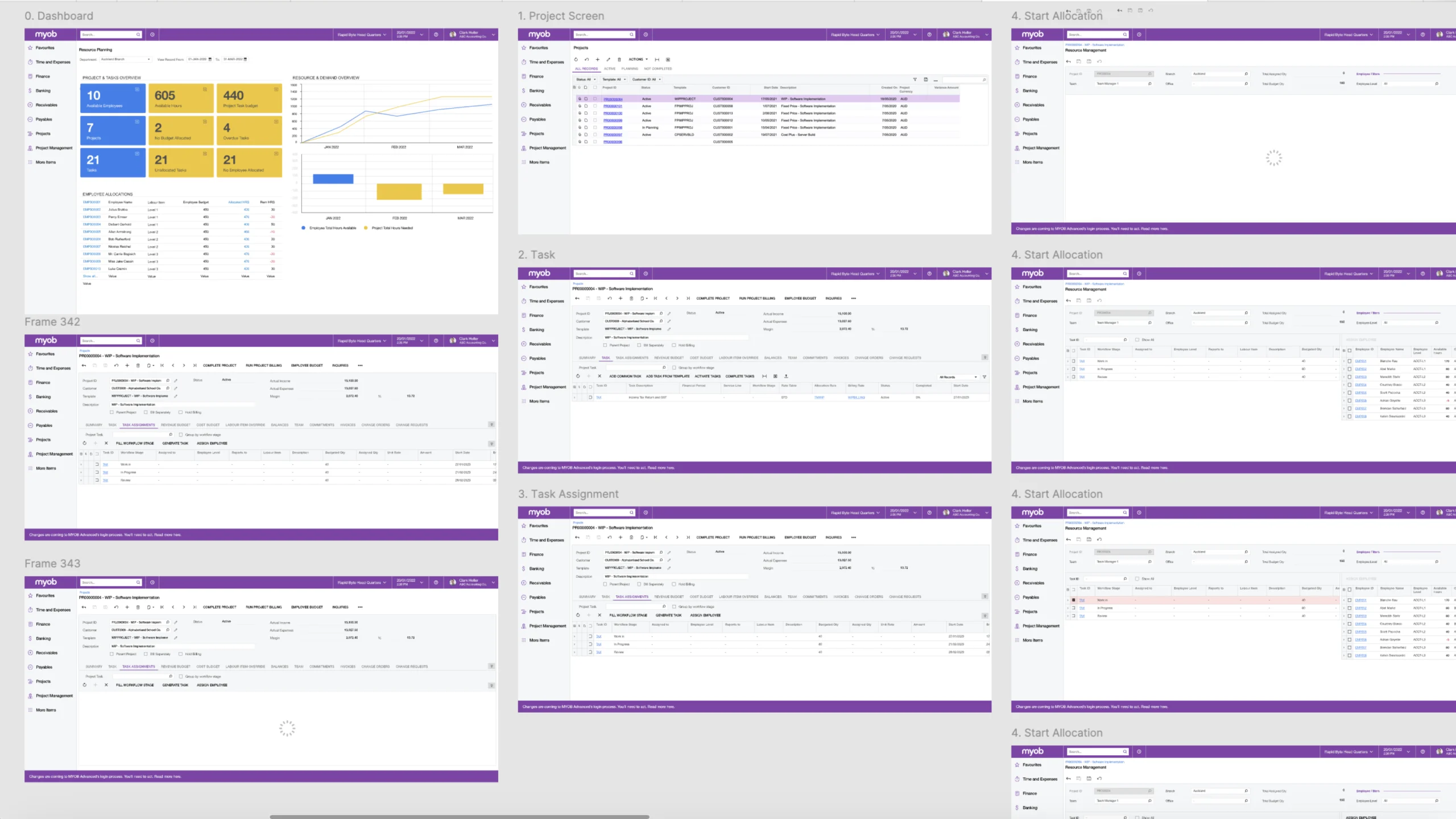Click the export-to-Excel icon in the Projects list toolbar
The width and height of the screenshot is (1456, 819).
(668, 59)
